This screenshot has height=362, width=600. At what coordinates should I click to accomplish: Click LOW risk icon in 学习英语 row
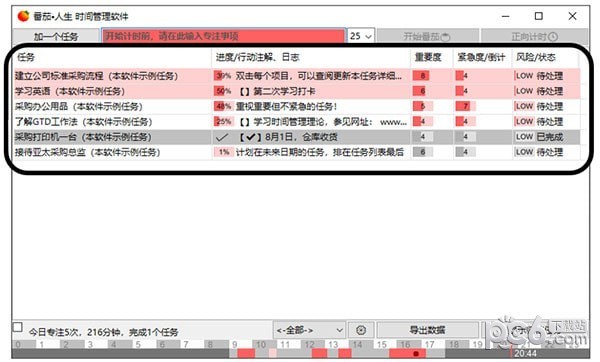[x=524, y=91]
